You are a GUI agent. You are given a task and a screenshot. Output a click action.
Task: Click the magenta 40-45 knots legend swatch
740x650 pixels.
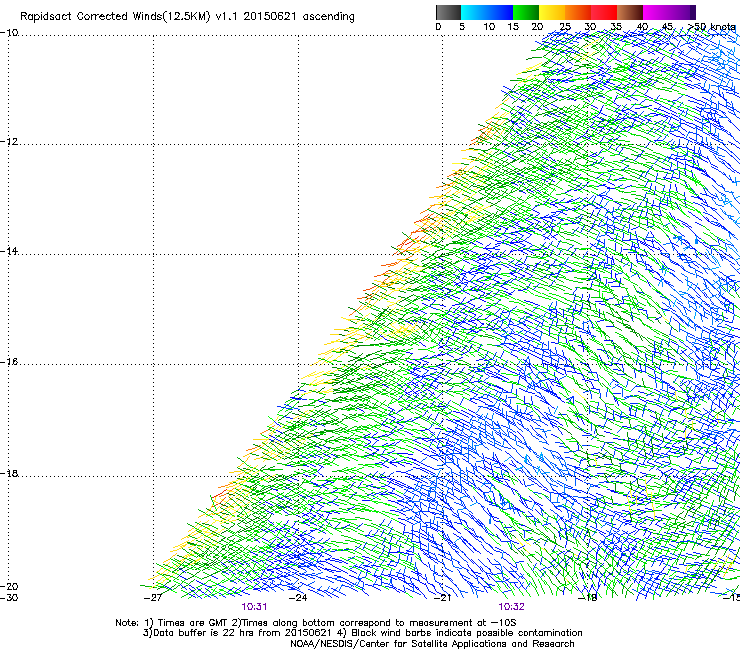coord(656,12)
